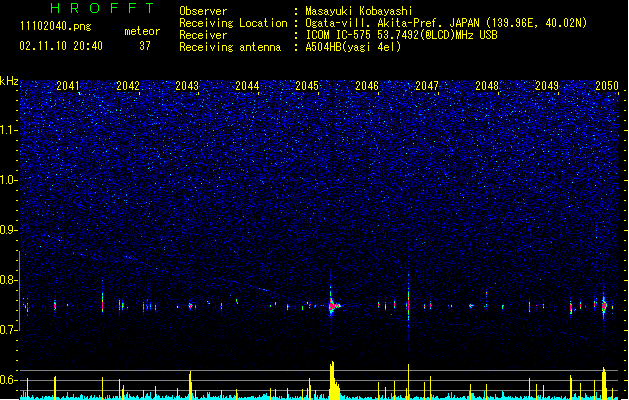The width and height of the screenshot is (629, 400).
Task: Click the antenna A504HB(yagi 4el) text
Action: pyautogui.click(x=353, y=47)
